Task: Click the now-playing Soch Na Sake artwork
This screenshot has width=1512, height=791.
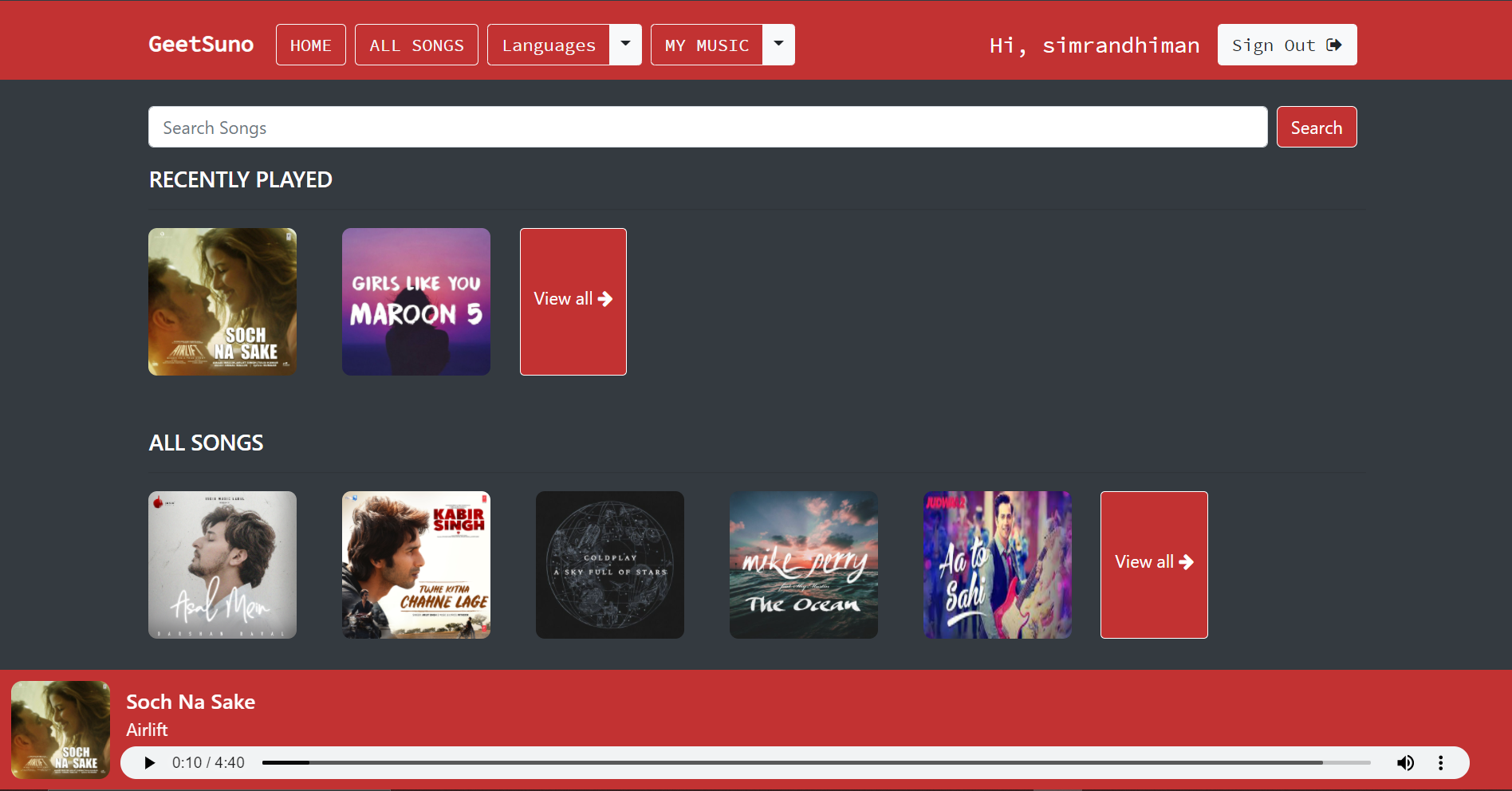Action: 61,730
